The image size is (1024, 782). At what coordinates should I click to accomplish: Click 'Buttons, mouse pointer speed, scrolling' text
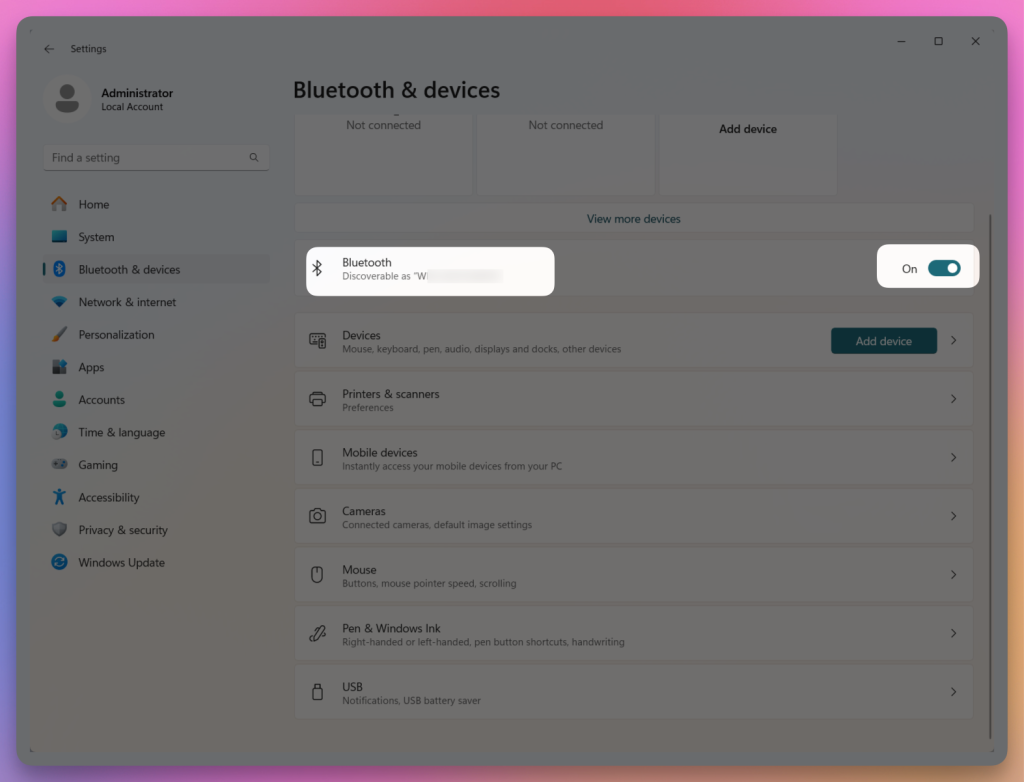coord(429,583)
